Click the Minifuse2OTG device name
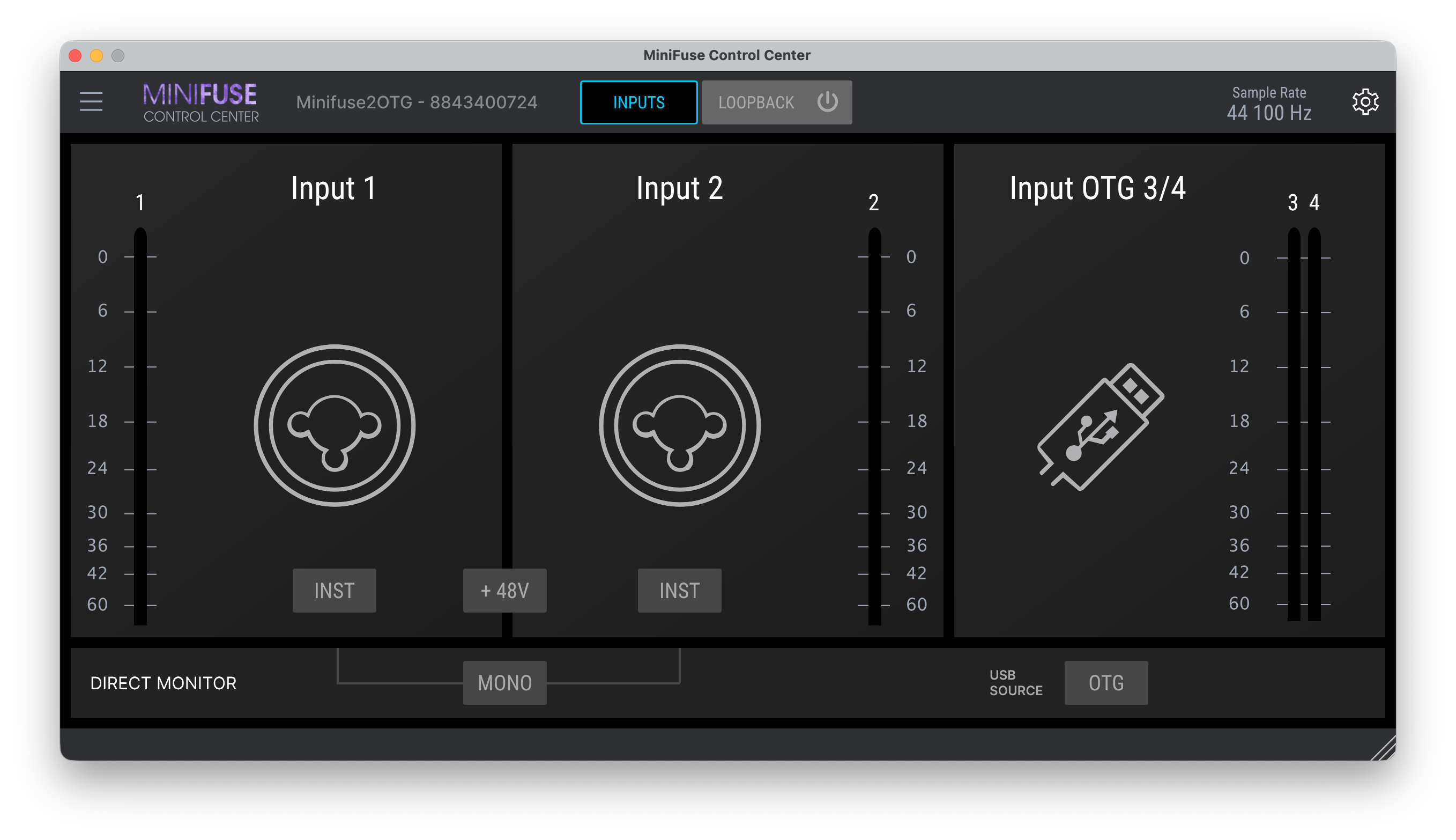 [417, 102]
